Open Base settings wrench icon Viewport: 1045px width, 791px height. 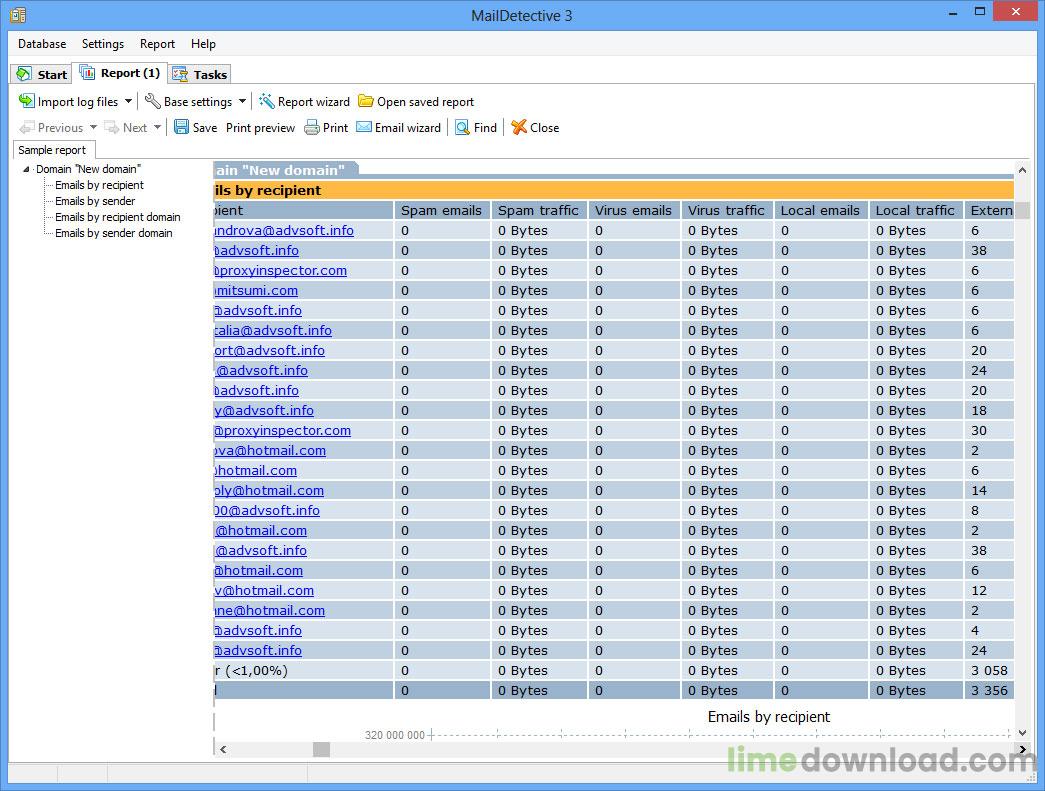(x=153, y=101)
